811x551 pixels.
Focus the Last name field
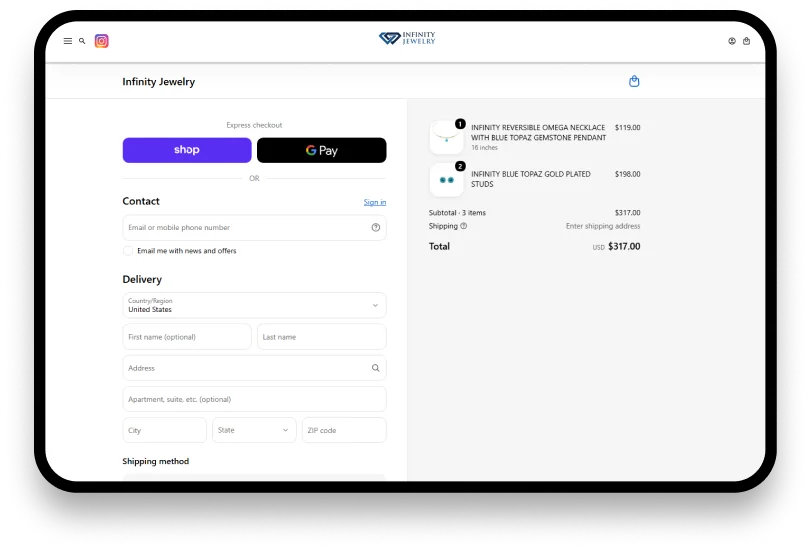point(322,337)
